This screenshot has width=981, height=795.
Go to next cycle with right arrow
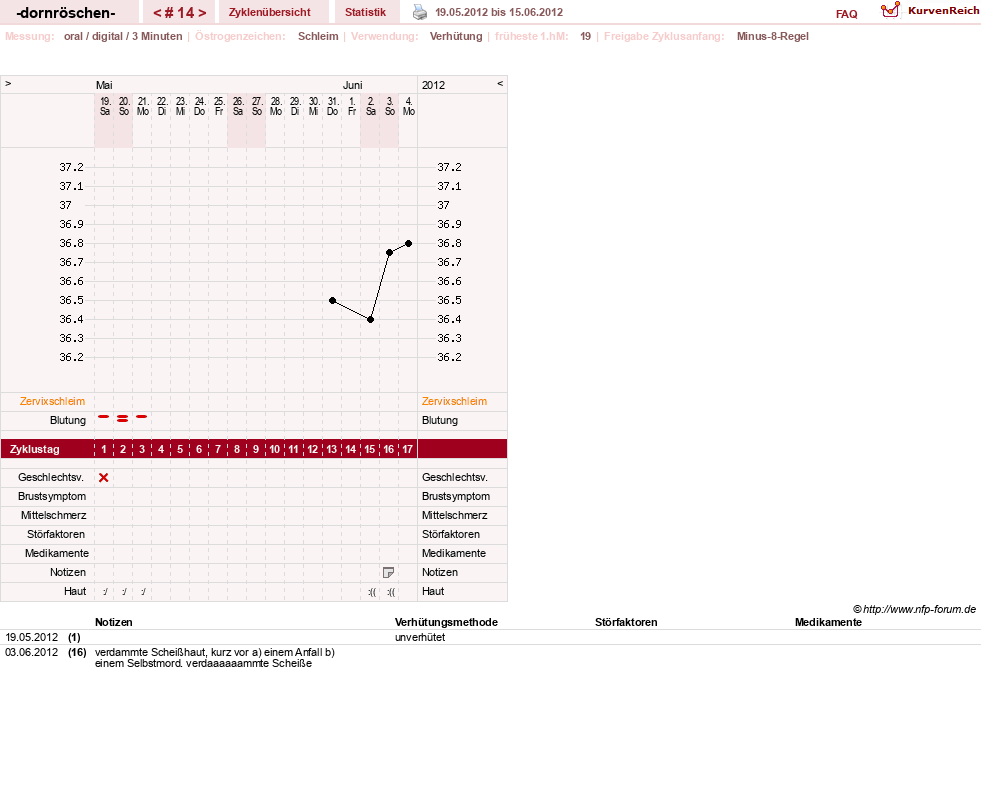pos(202,13)
